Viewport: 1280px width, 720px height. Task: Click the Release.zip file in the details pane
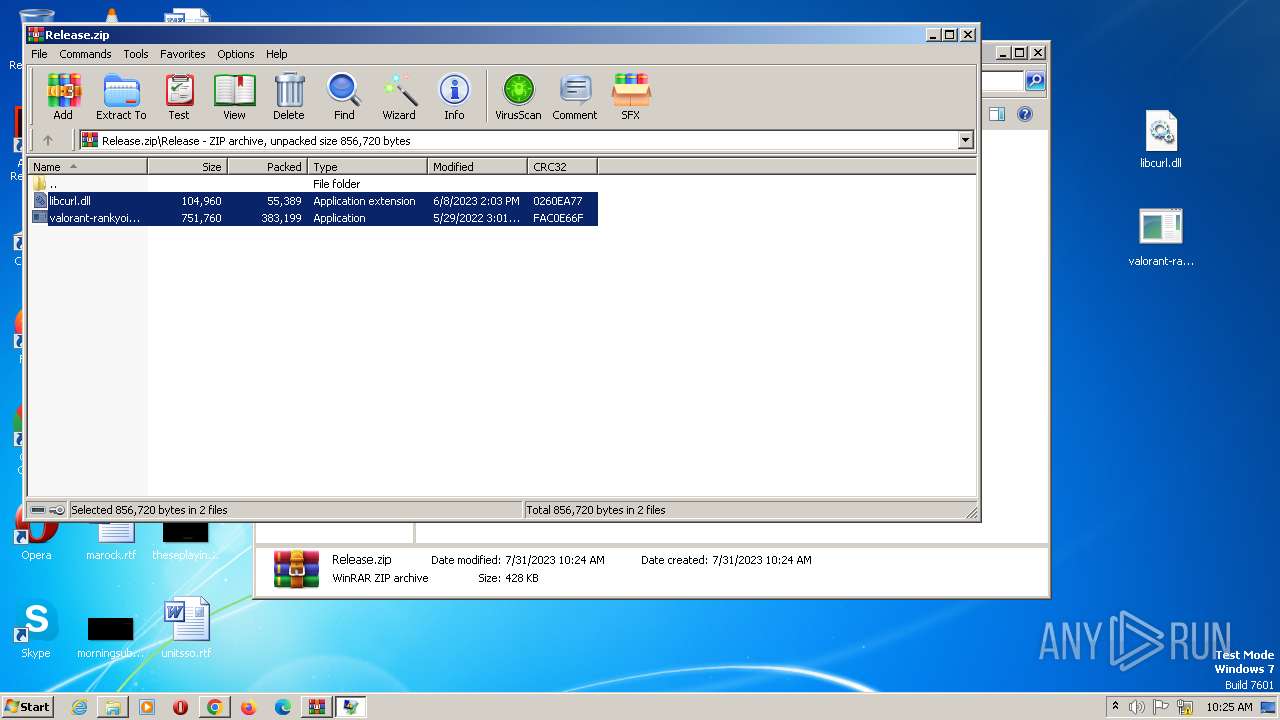pyautogui.click(x=361, y=560)
